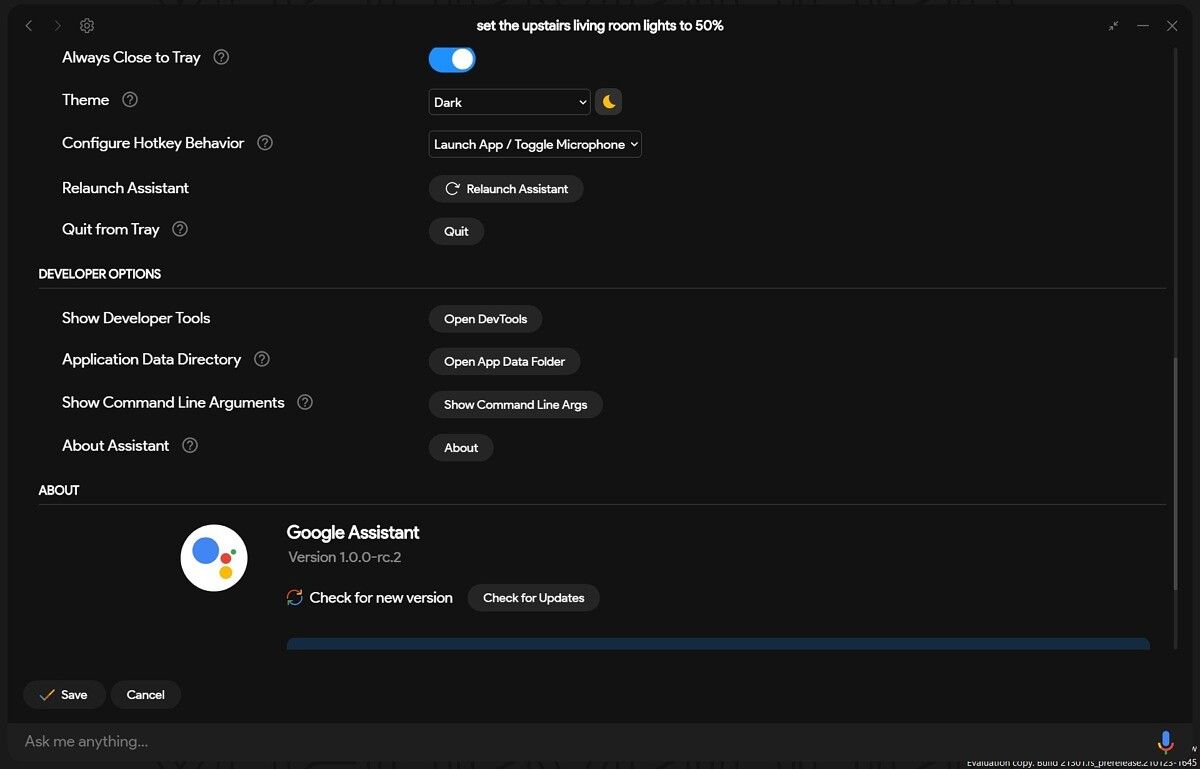
Task: Click the help icon next to Quit from Tray
Action: [x=179, y=229]
